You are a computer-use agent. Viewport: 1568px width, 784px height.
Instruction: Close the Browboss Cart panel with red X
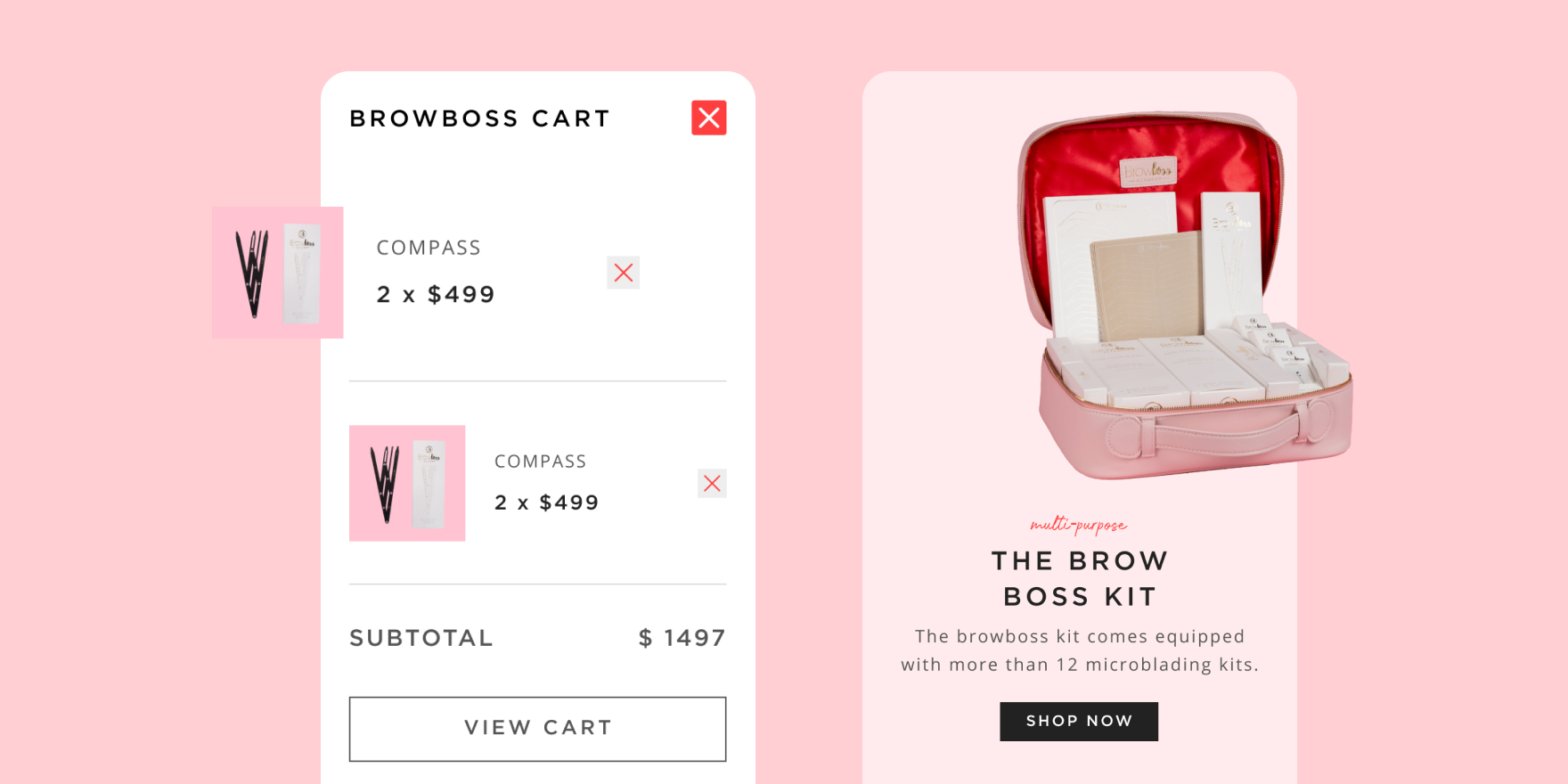(709, 118)
